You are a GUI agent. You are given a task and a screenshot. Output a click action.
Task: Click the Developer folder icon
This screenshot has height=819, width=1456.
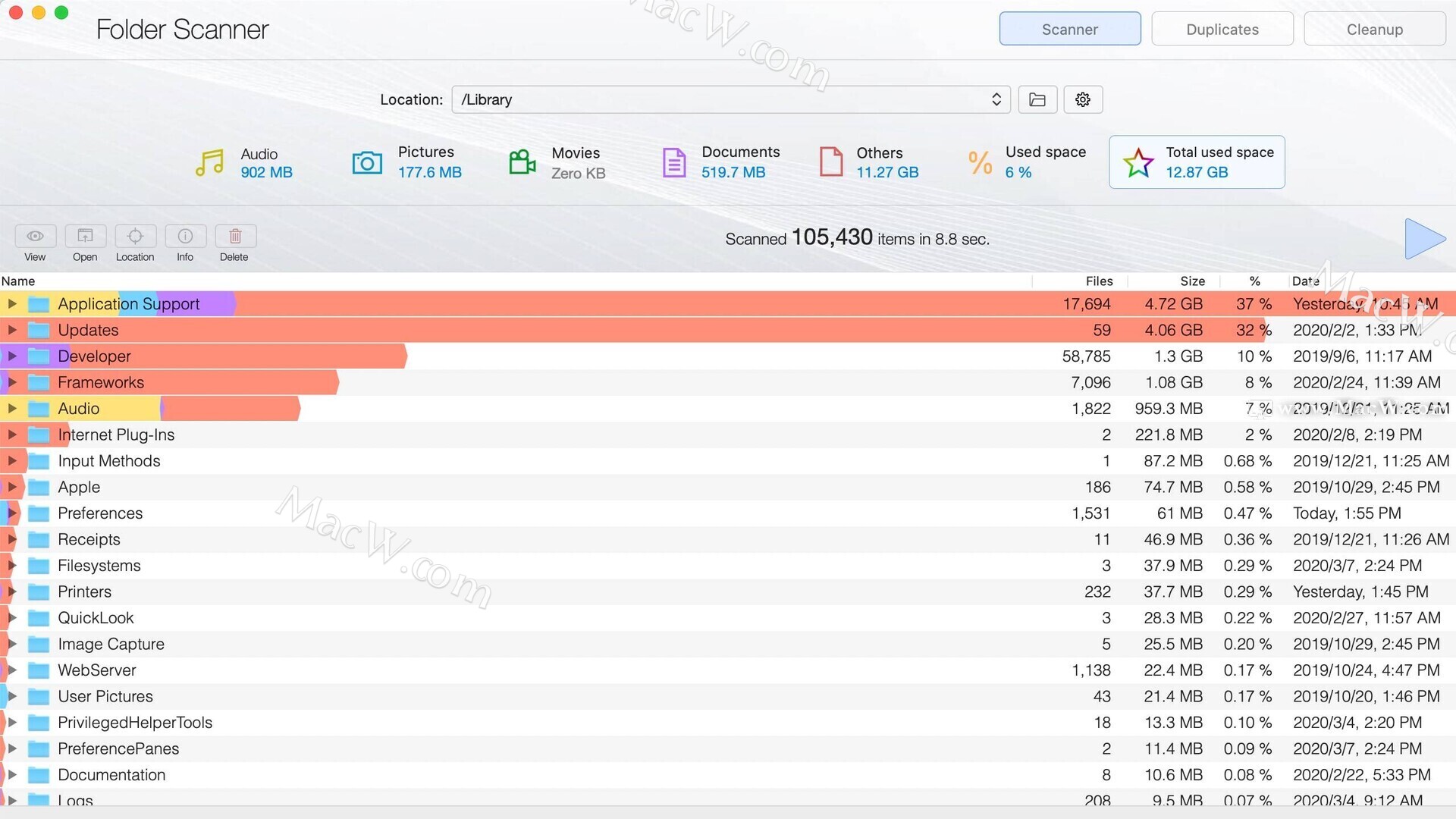(39, 356)
